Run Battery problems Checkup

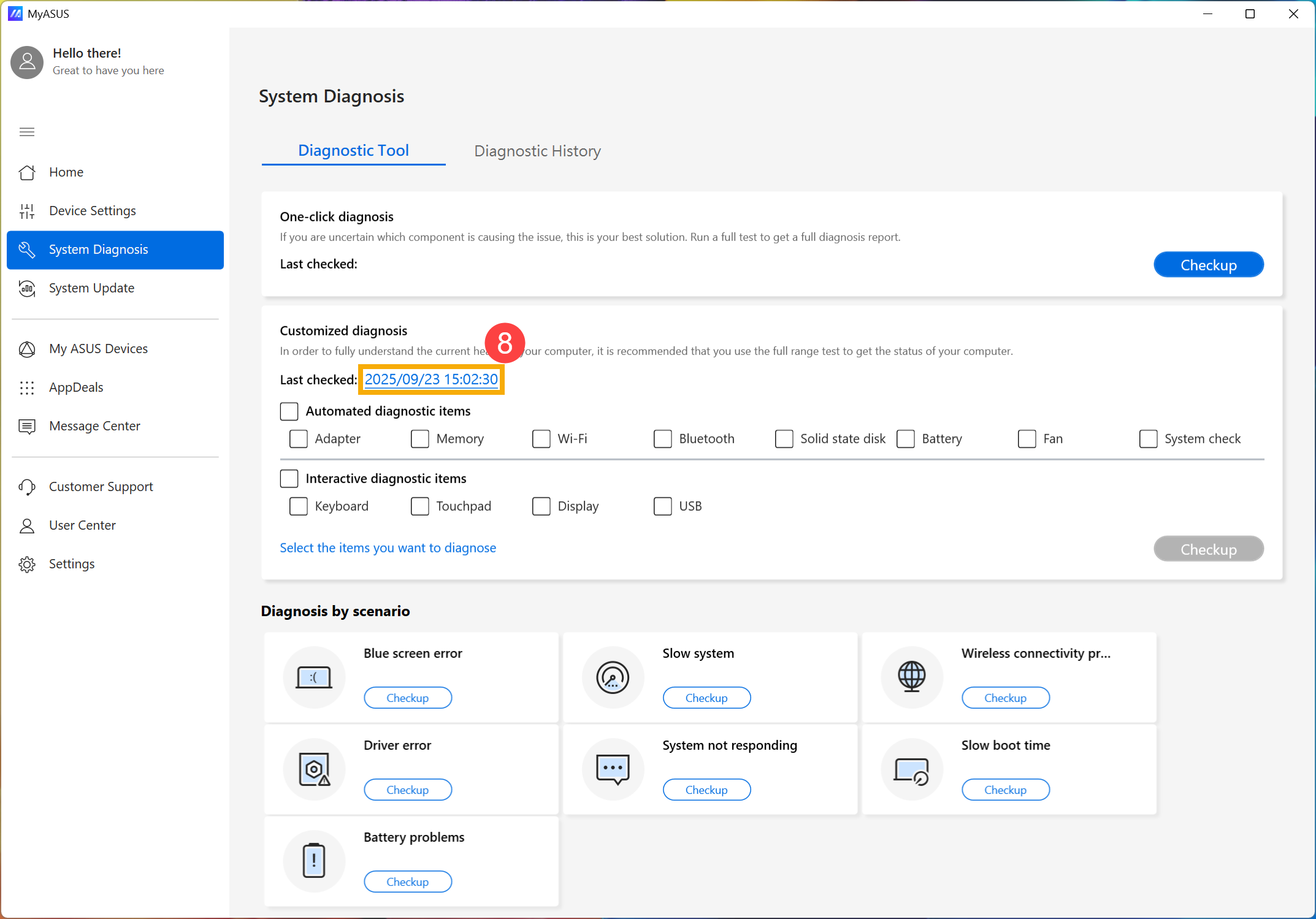[x=408, y=882]
